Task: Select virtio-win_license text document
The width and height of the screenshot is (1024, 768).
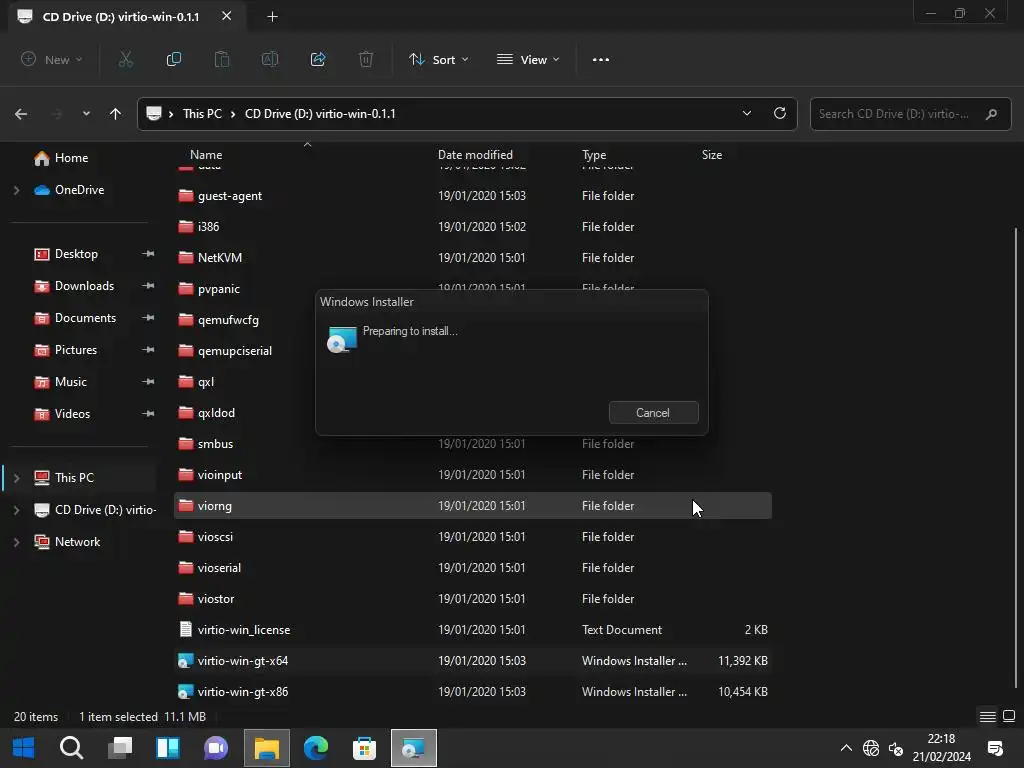Action: [x=473, y=630]
